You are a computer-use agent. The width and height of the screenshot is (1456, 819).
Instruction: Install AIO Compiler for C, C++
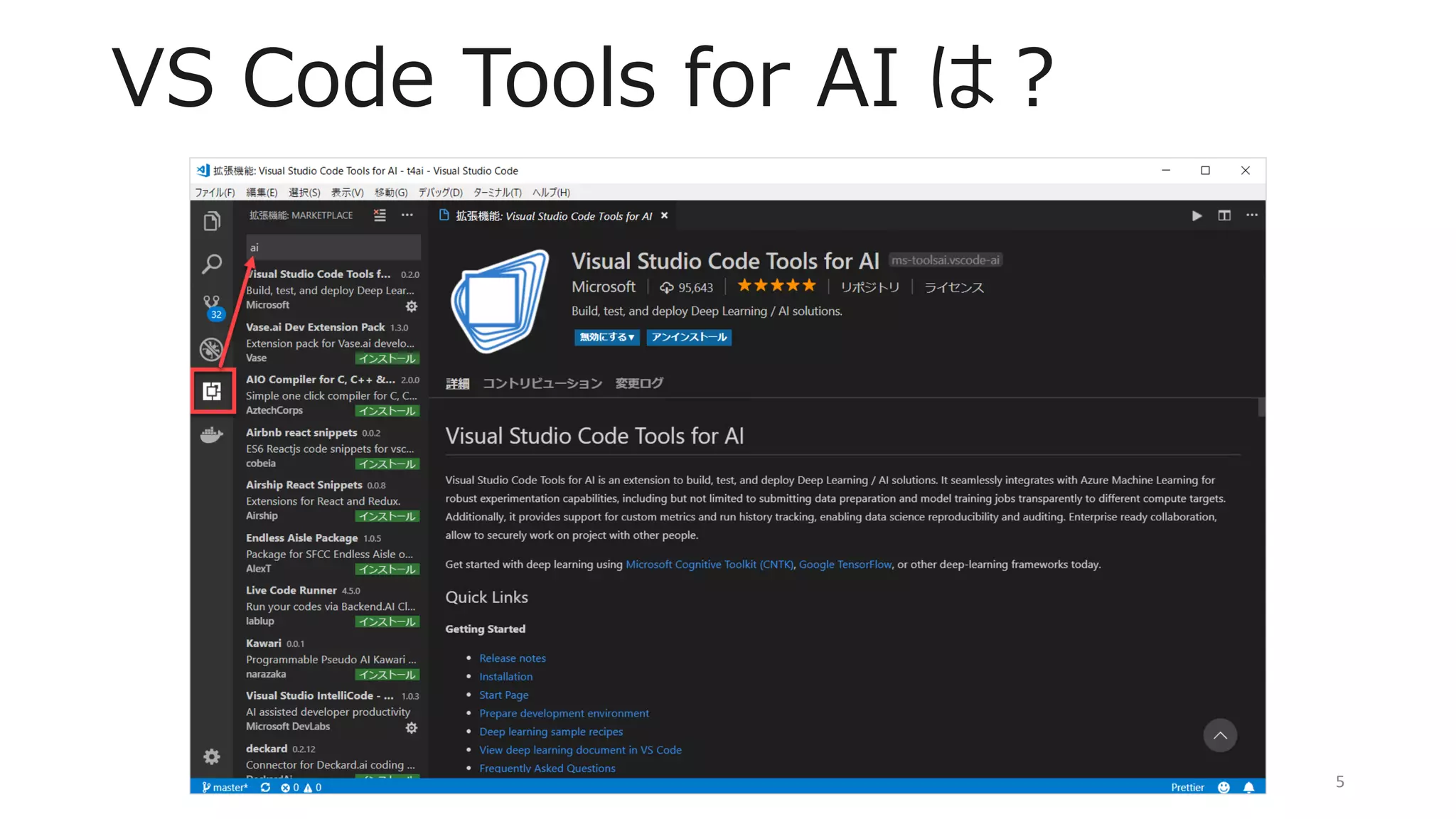tap(387, 411)
